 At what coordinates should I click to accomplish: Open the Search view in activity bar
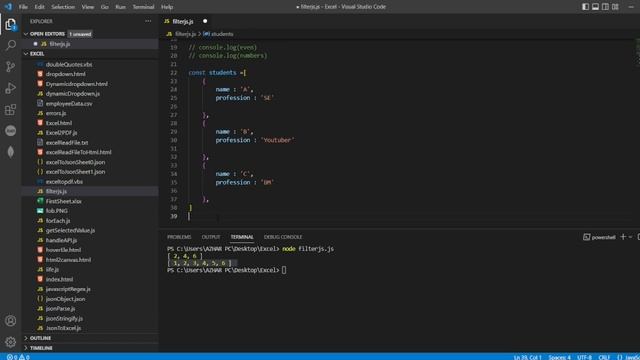11,45
